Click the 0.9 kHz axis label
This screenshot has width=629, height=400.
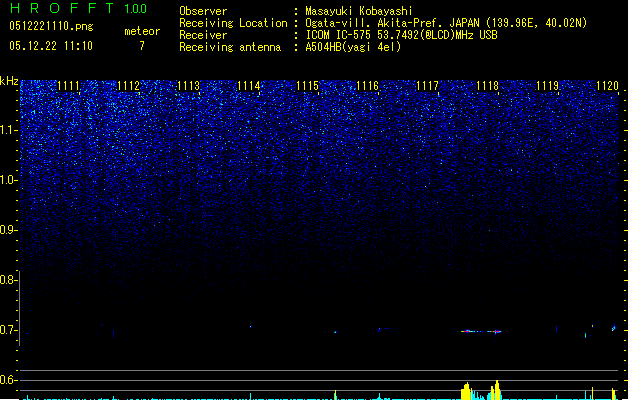tap(9, 230)
